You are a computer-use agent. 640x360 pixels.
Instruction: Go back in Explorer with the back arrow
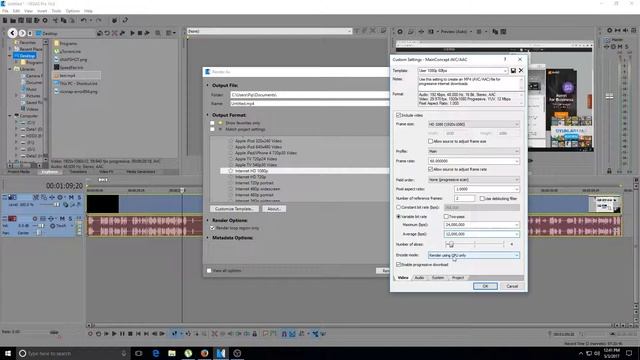tap(12, 33)
